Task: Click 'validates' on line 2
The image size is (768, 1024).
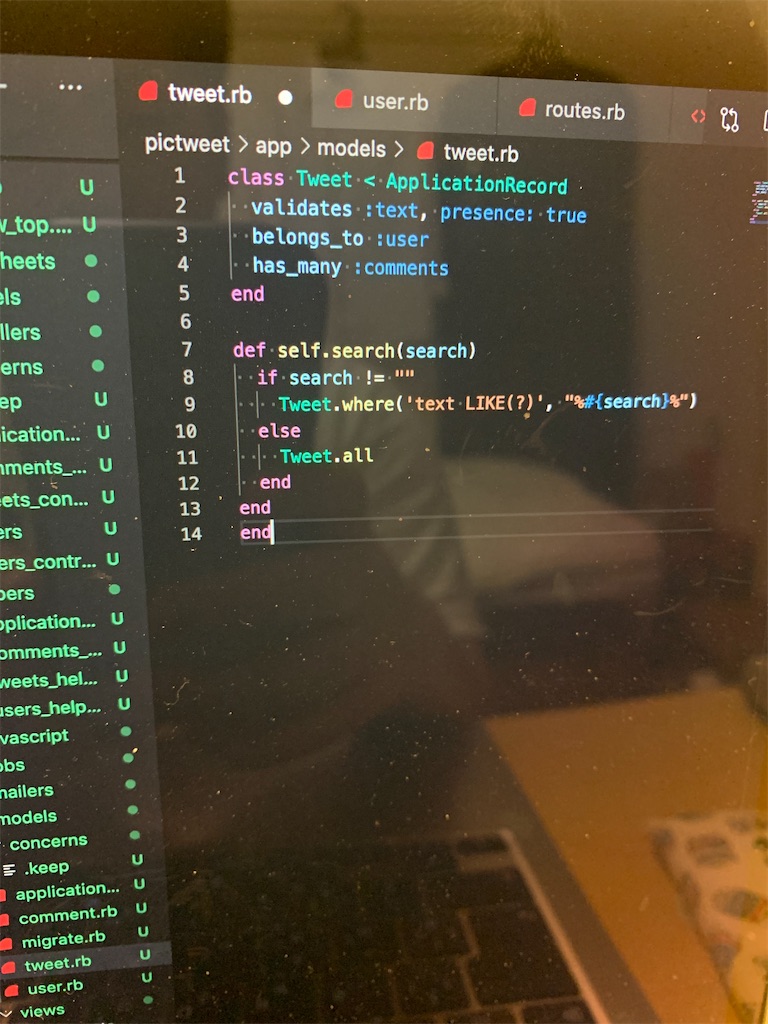Action: [302, 208]
